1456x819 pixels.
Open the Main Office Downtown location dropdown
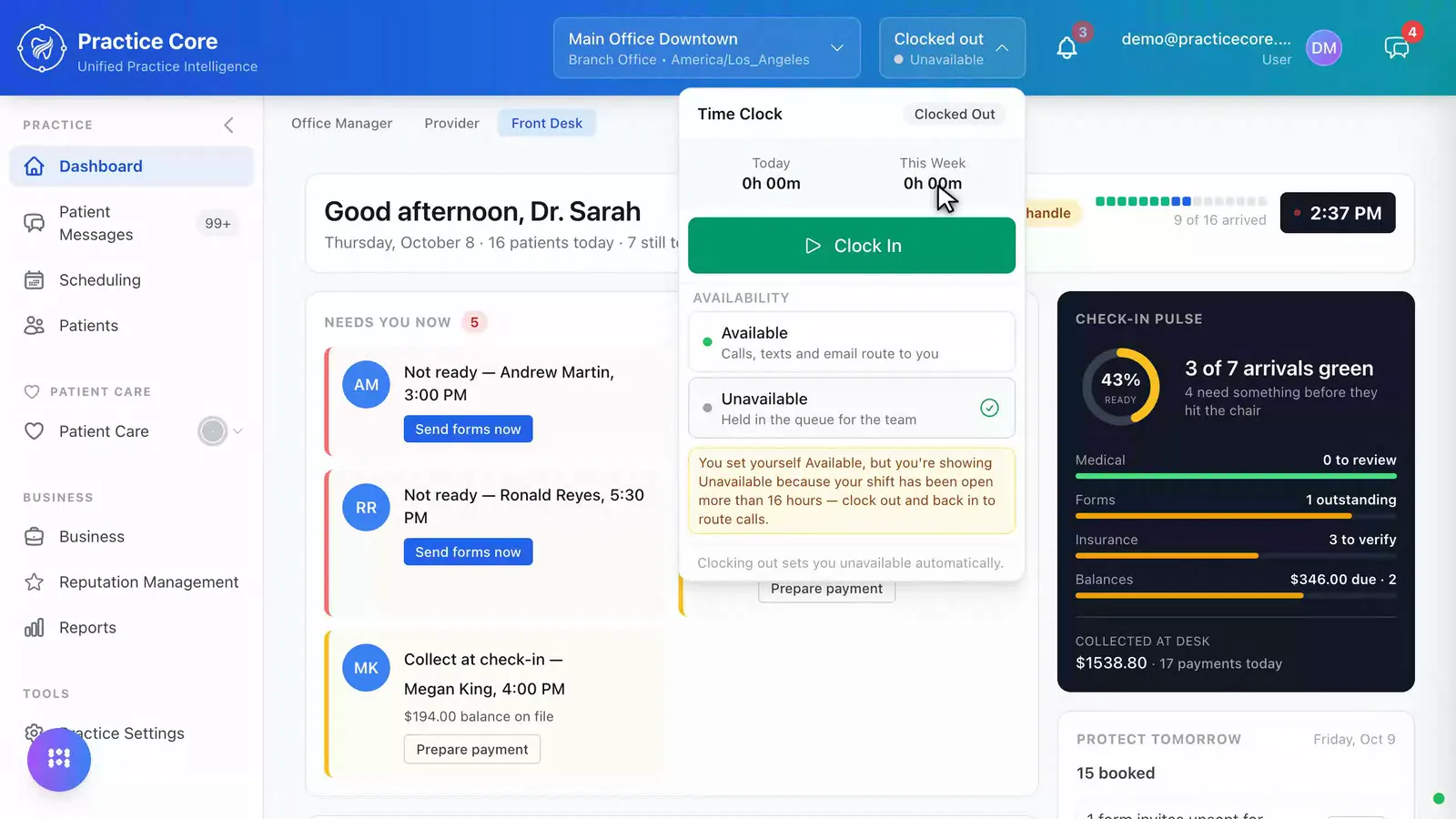[x=707, y=48]
